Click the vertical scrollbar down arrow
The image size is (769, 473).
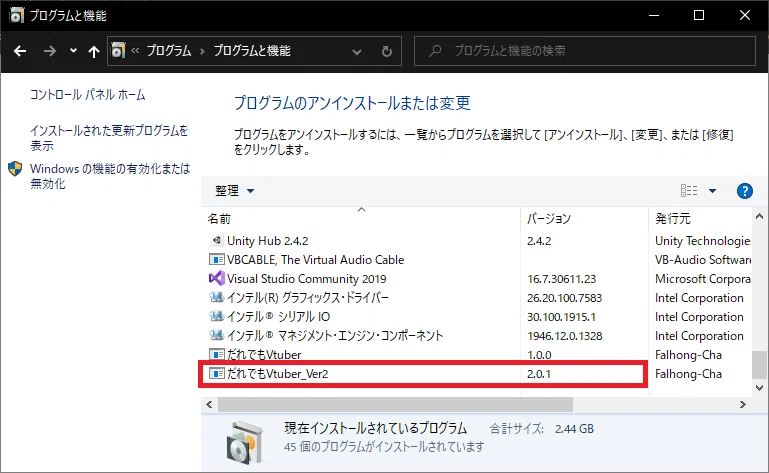click(760, 388)
